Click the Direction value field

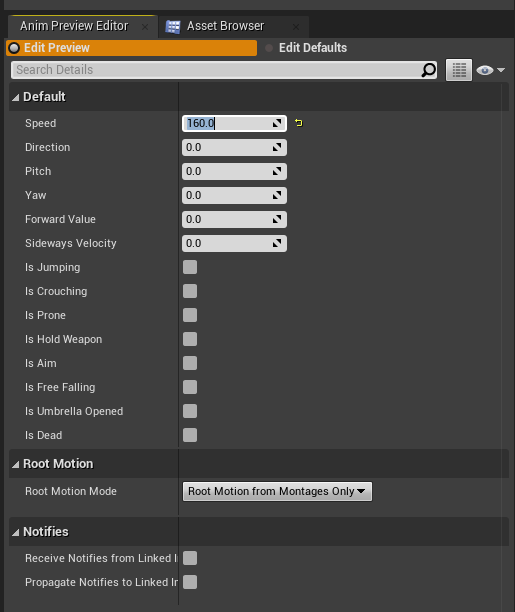[234, 148]
